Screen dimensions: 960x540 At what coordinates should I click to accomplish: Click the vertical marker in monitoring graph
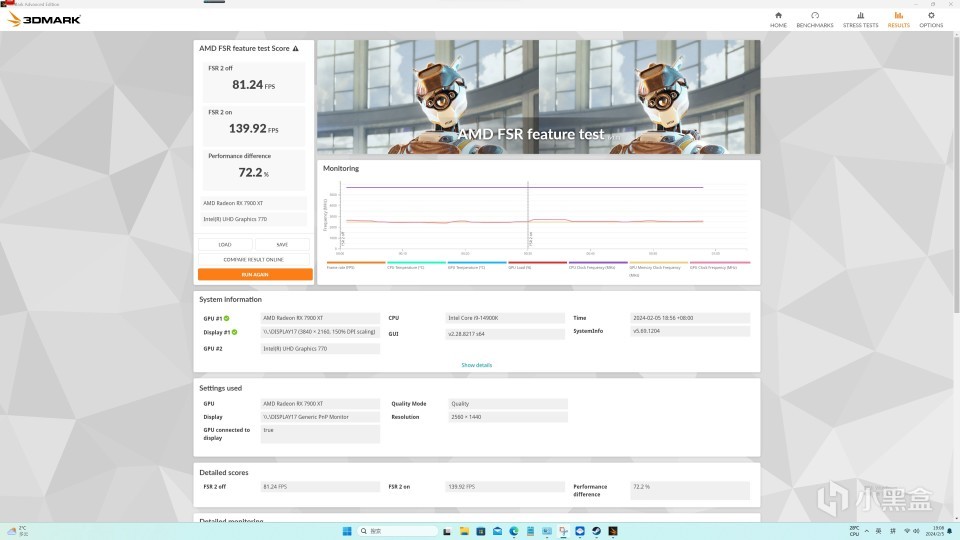coord(528,216)
